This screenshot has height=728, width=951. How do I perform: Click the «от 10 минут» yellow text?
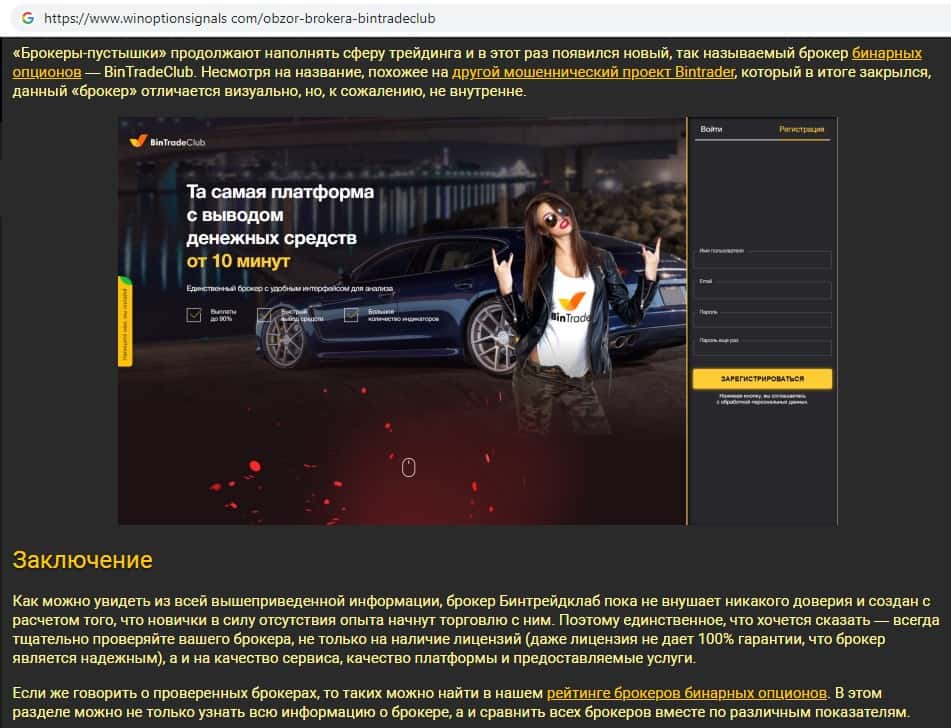[x=238, y=261]
